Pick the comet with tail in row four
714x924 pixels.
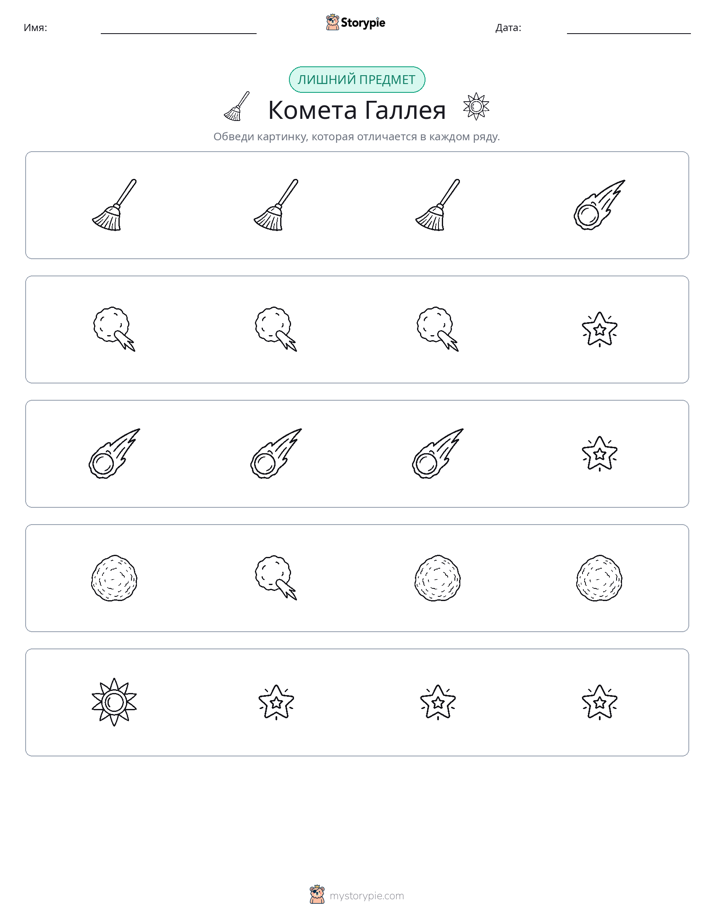276,578
